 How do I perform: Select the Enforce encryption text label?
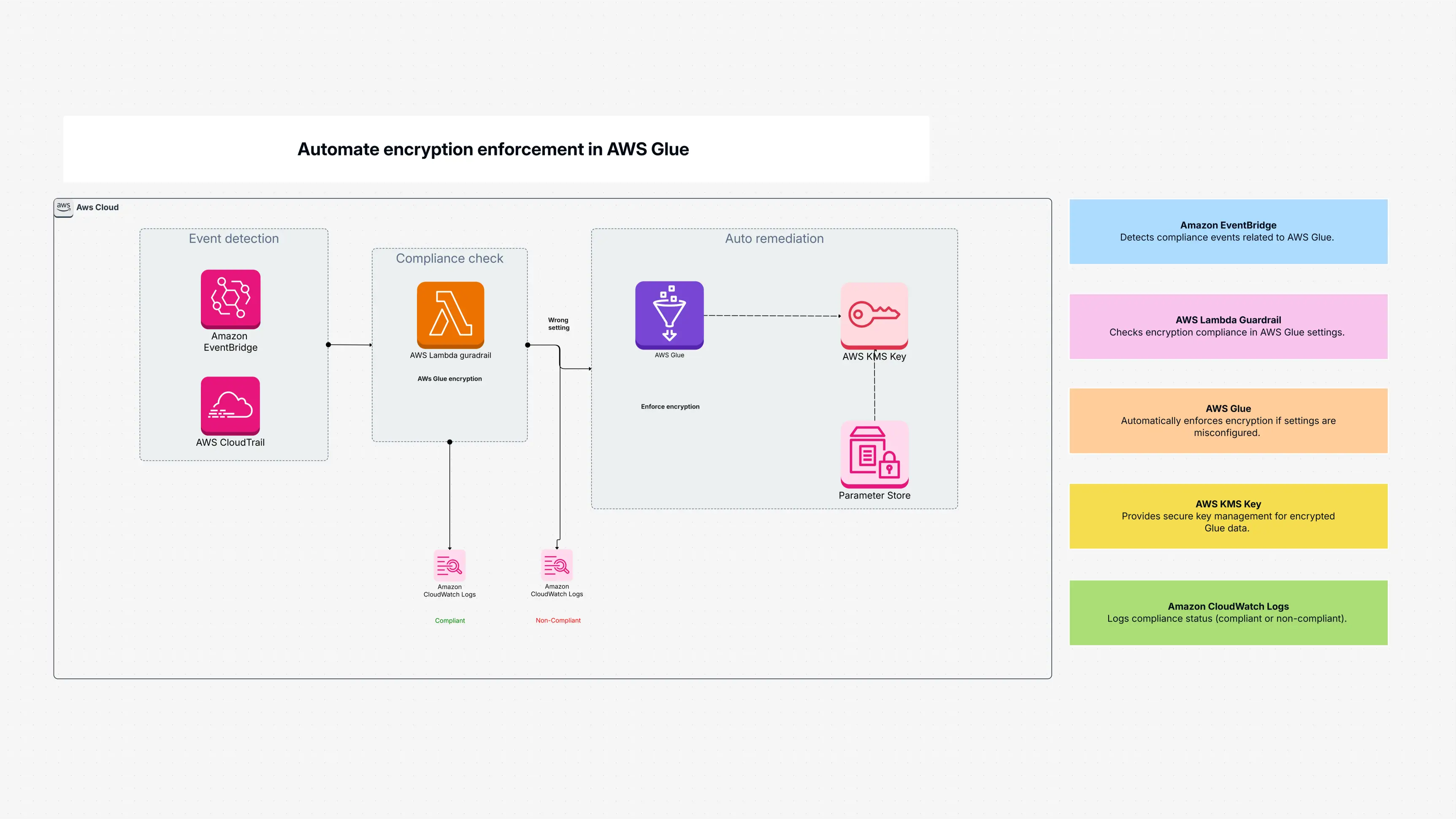click(670, 407)
